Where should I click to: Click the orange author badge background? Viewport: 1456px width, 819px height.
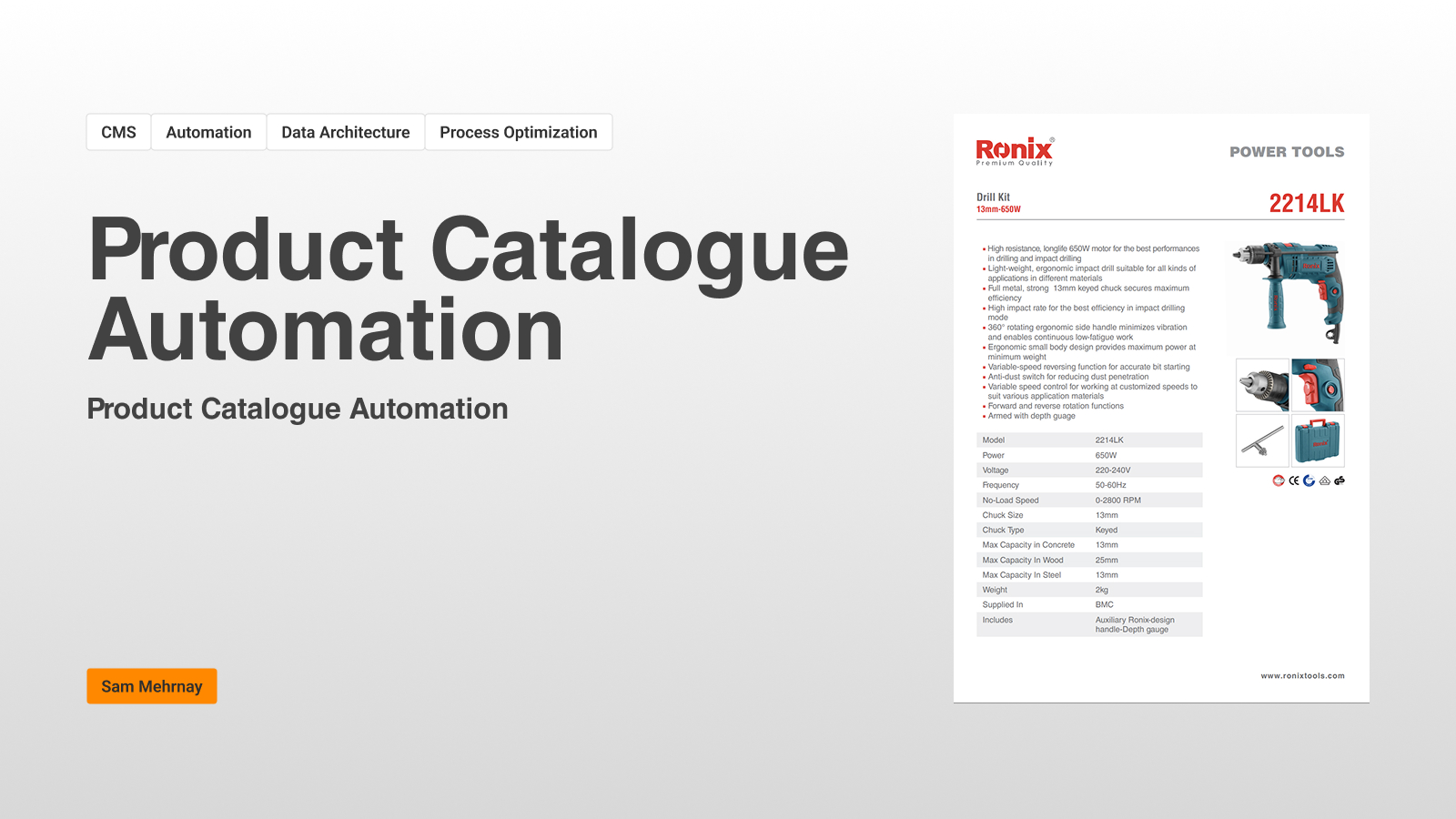click(151, 686)
